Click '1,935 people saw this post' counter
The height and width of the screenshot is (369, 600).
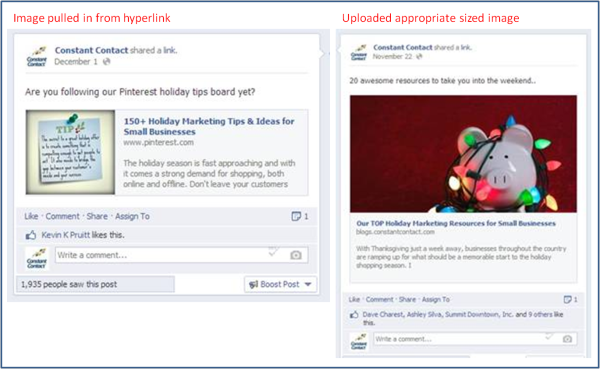click(95, 284)
